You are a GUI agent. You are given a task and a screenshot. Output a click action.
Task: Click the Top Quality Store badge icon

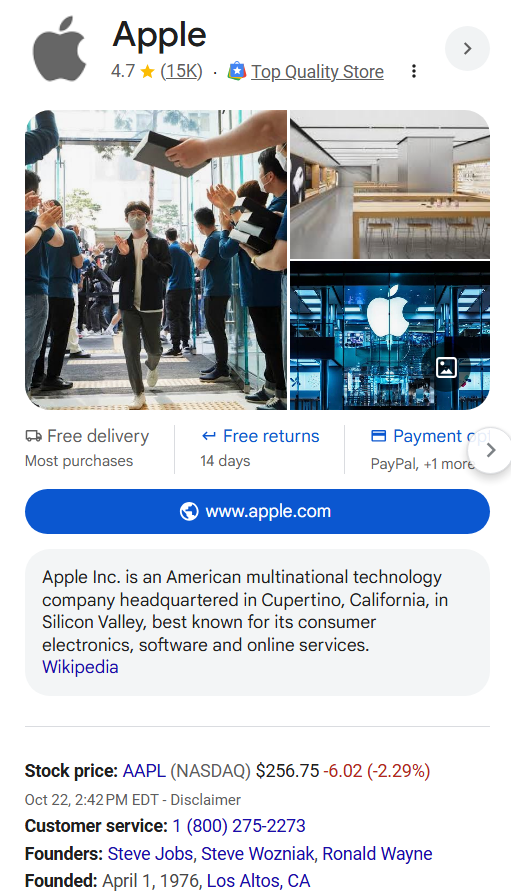tap(237, 71)
